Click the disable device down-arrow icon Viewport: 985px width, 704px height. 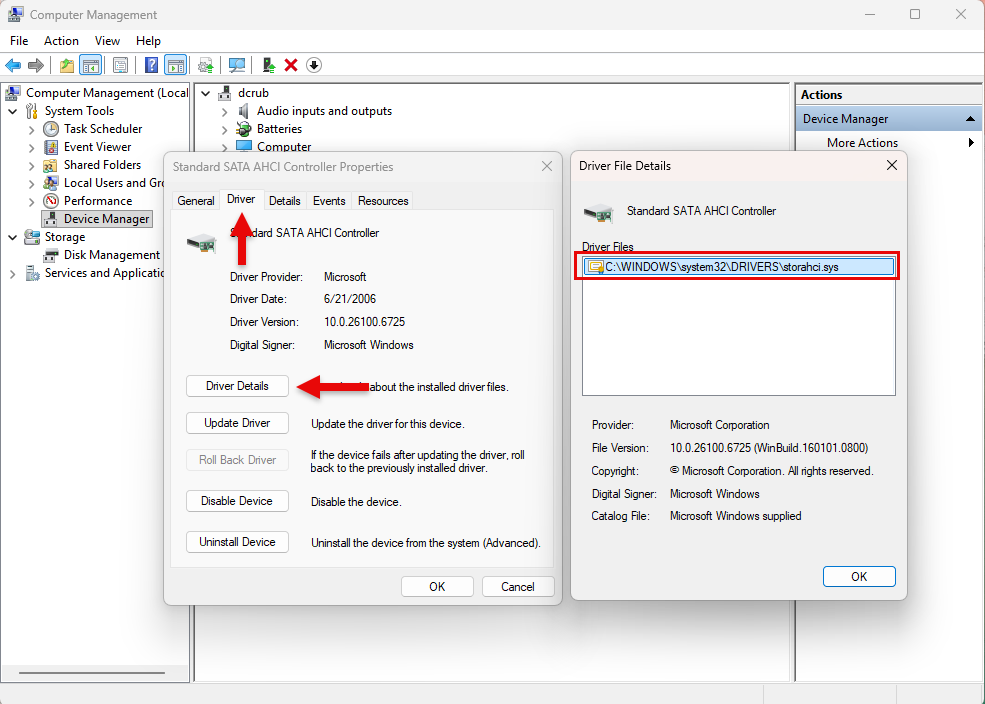pos(314,65)
